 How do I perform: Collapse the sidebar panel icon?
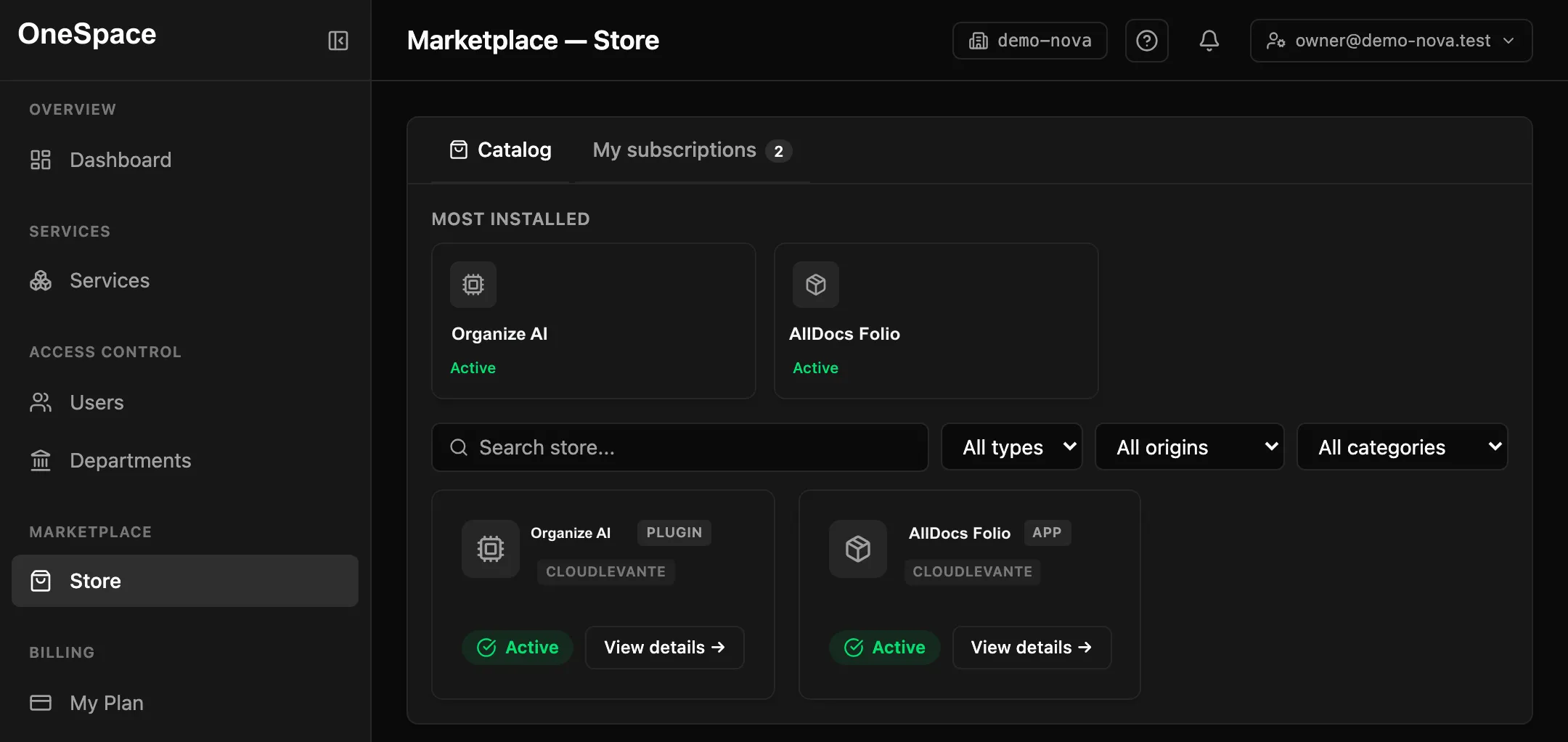338,41
